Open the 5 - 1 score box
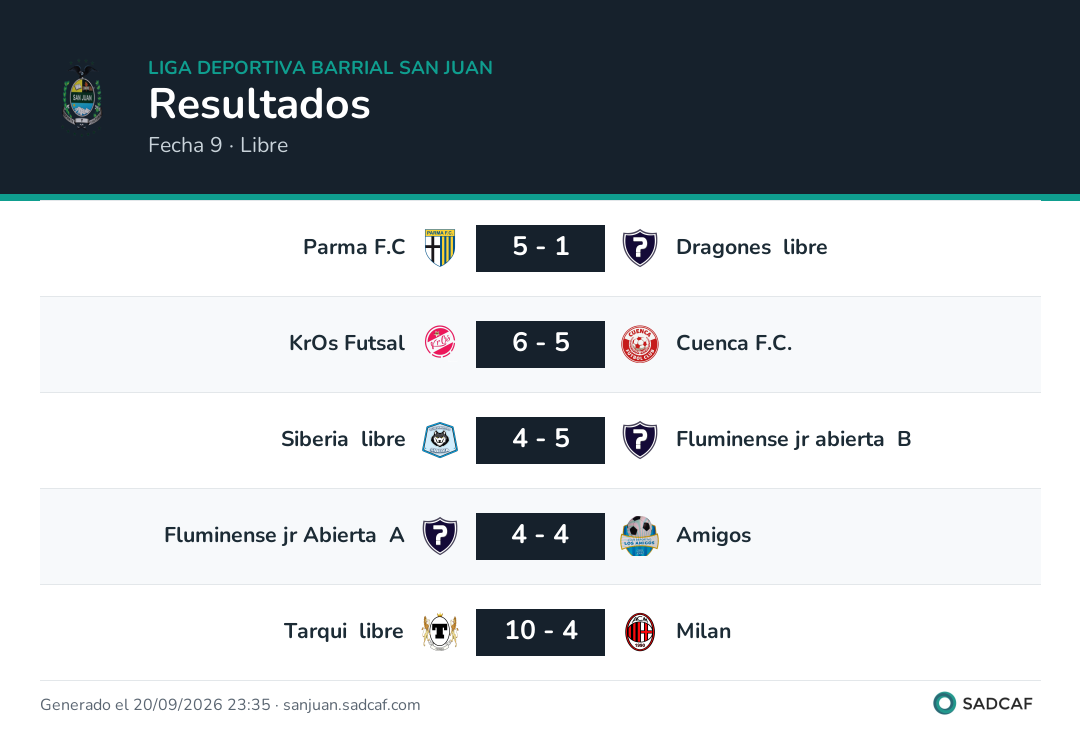This screenshot has width=1080, height=756. pyautogui.click(x=541, y=248)
